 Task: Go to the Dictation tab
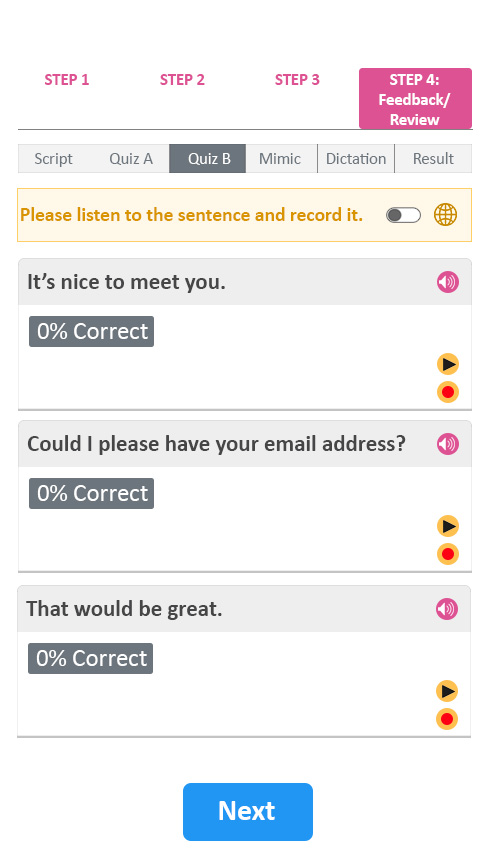tap(356, 159)
